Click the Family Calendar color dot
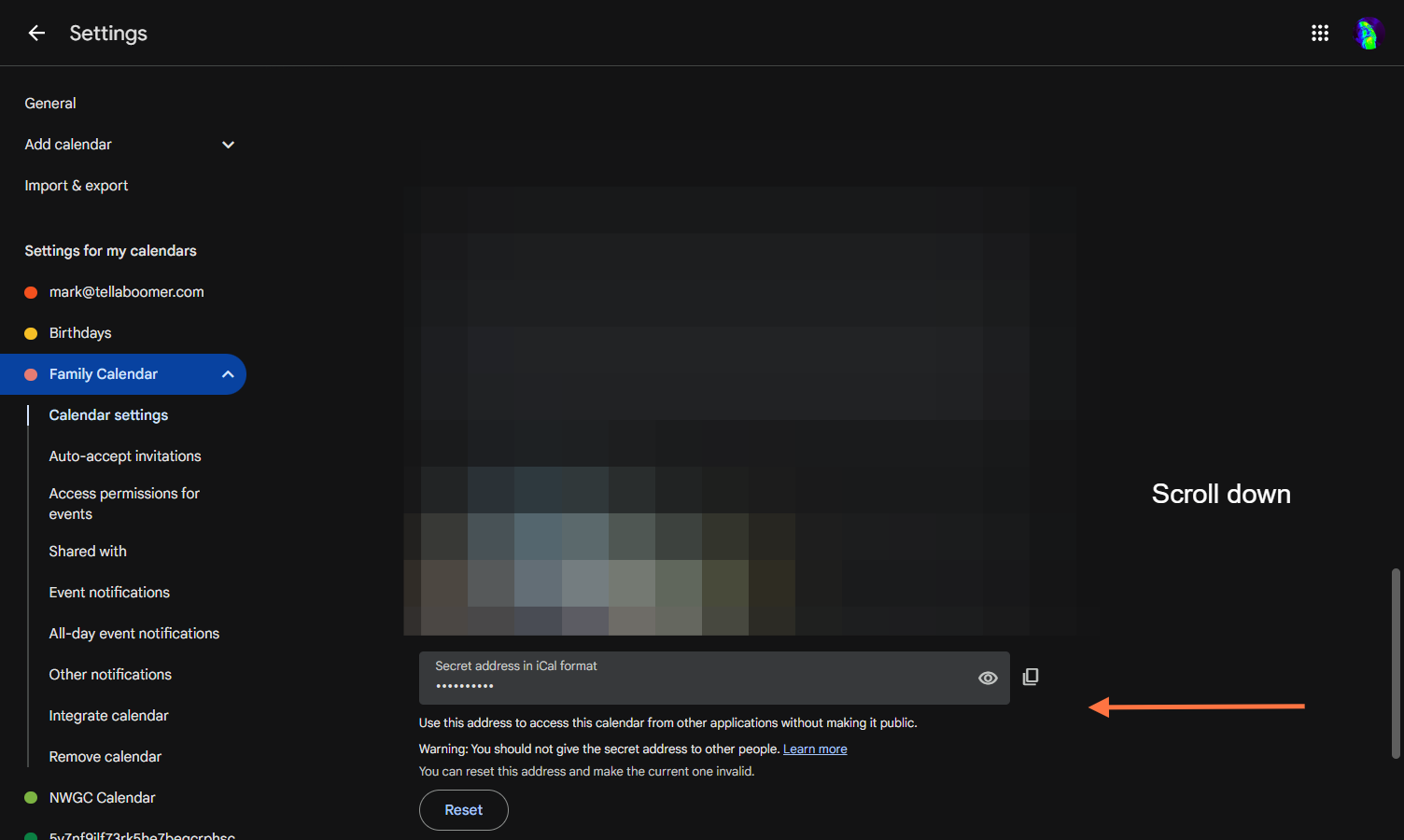Image resolution: width=1404 pixels, height=840 pixels. pyautogui.click(x=31, y=374)
